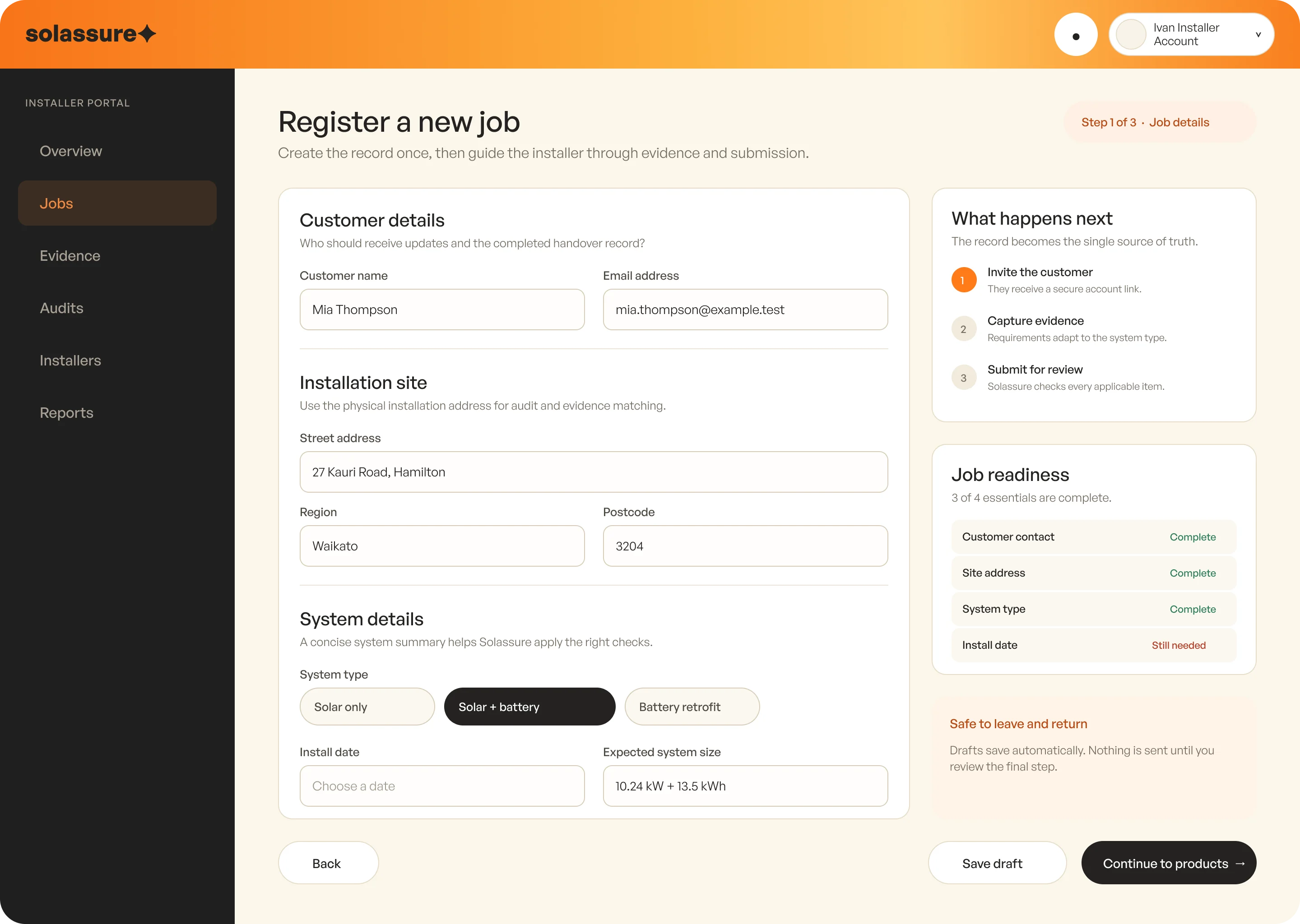1300x924 pixels.
Task: Open the Install date picker field
Action: tap(441, 786)
